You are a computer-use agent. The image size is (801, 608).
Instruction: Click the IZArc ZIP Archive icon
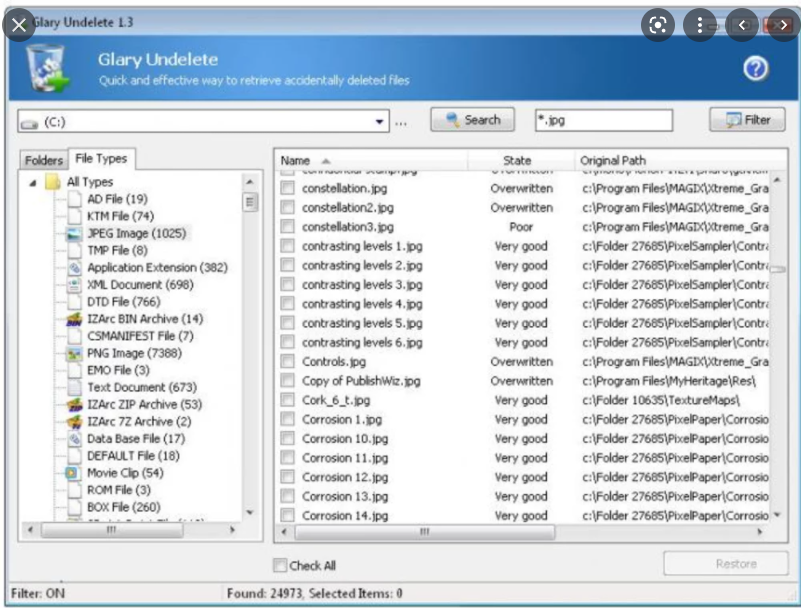(74, 405)
